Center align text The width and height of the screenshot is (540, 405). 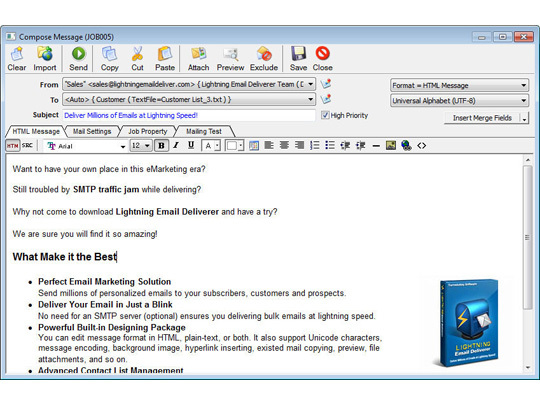284,146
